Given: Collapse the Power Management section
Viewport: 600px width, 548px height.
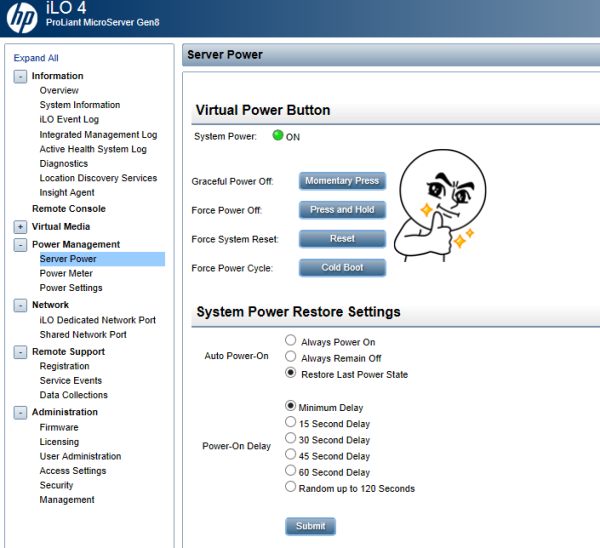Looking at the screenshot, I should [20, 245].
